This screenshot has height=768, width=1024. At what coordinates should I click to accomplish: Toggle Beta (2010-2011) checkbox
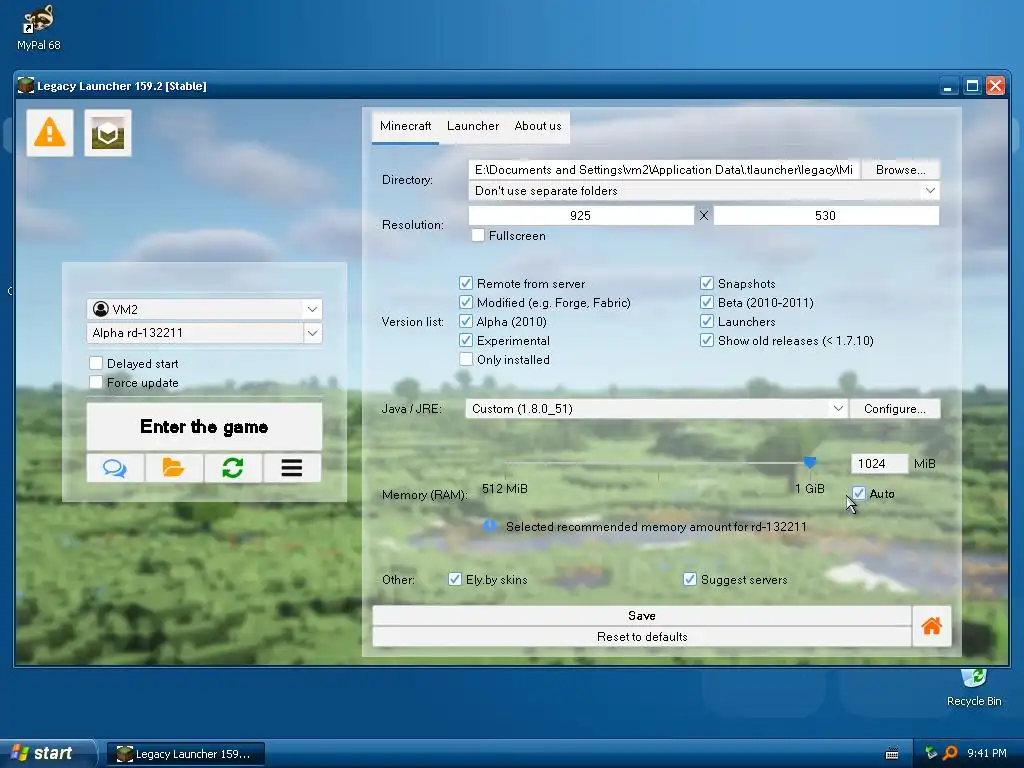707,302
